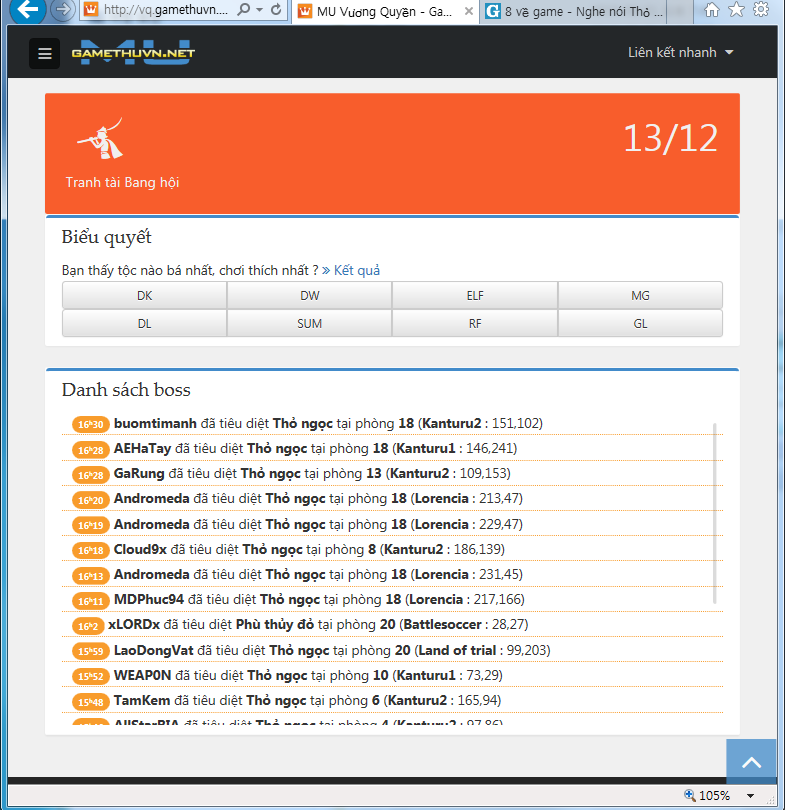Click the scroll-to-top arrow button
The image size is (785, 810).
(751, 763)
